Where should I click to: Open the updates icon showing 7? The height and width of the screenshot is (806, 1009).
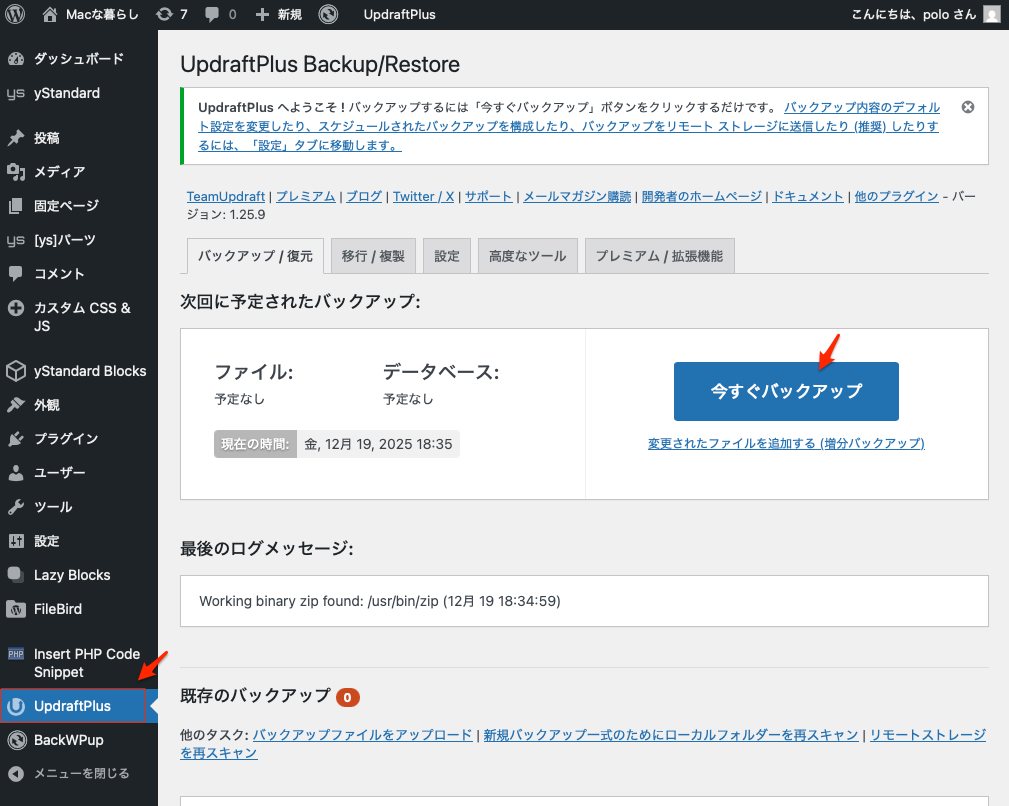pos(172,15)
